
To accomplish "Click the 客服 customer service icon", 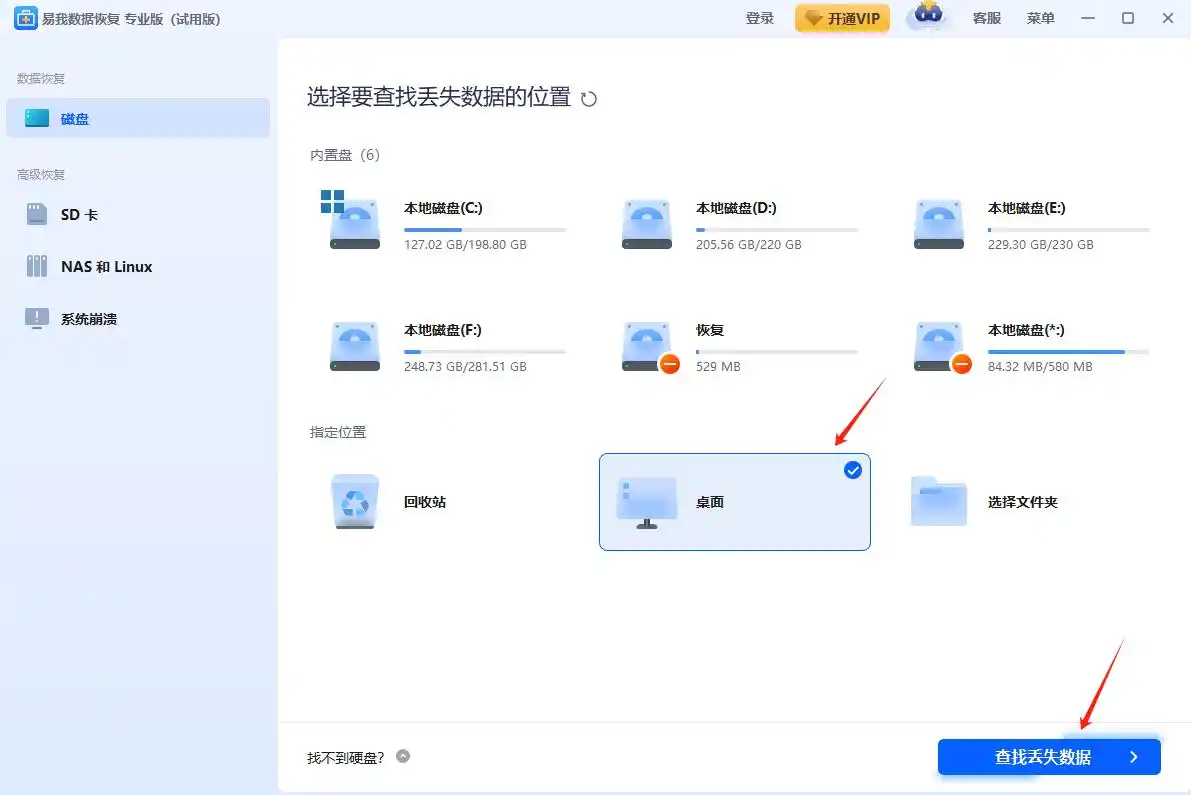I will tap(986, 18).
